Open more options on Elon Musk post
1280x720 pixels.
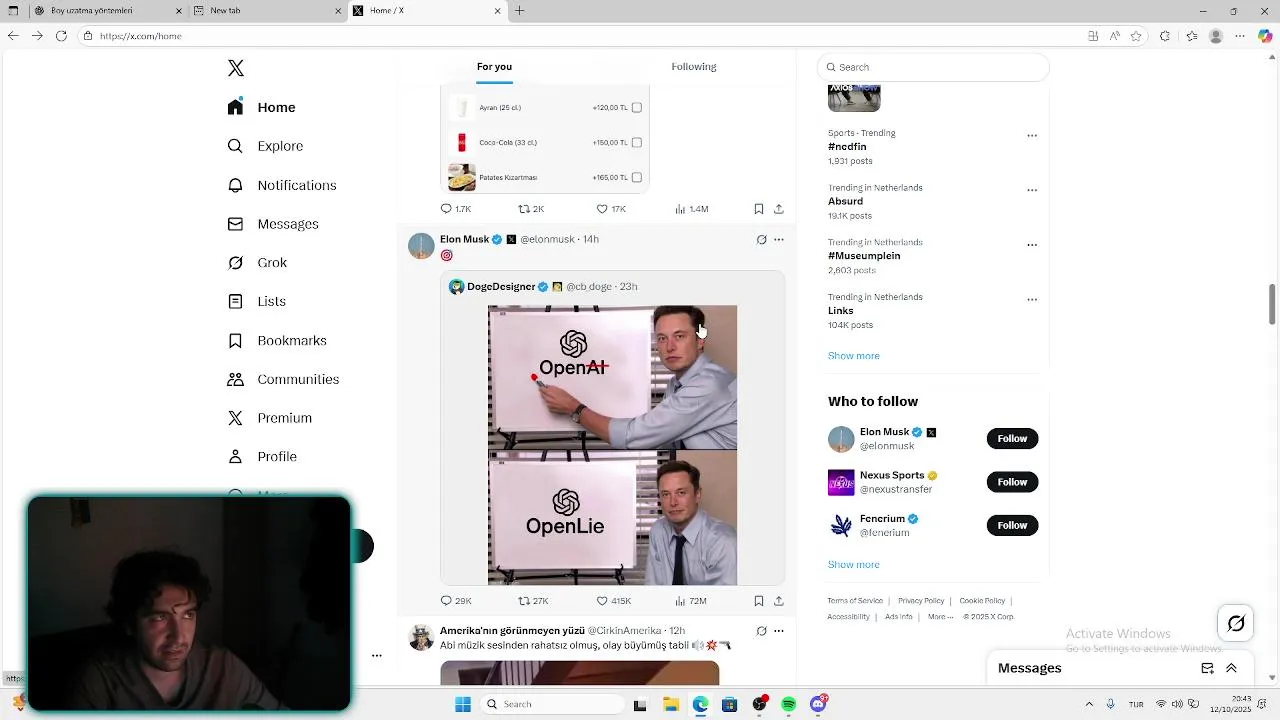pos(779,240)
